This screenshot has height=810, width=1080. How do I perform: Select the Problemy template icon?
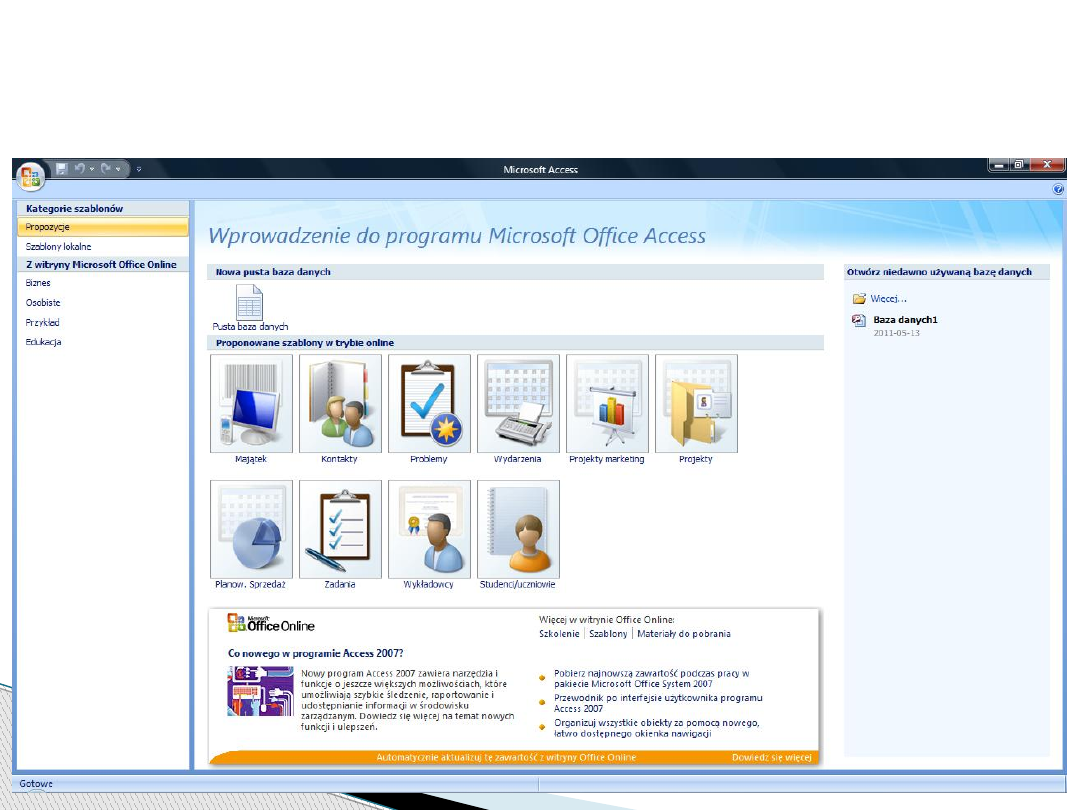tap(429, 404)
